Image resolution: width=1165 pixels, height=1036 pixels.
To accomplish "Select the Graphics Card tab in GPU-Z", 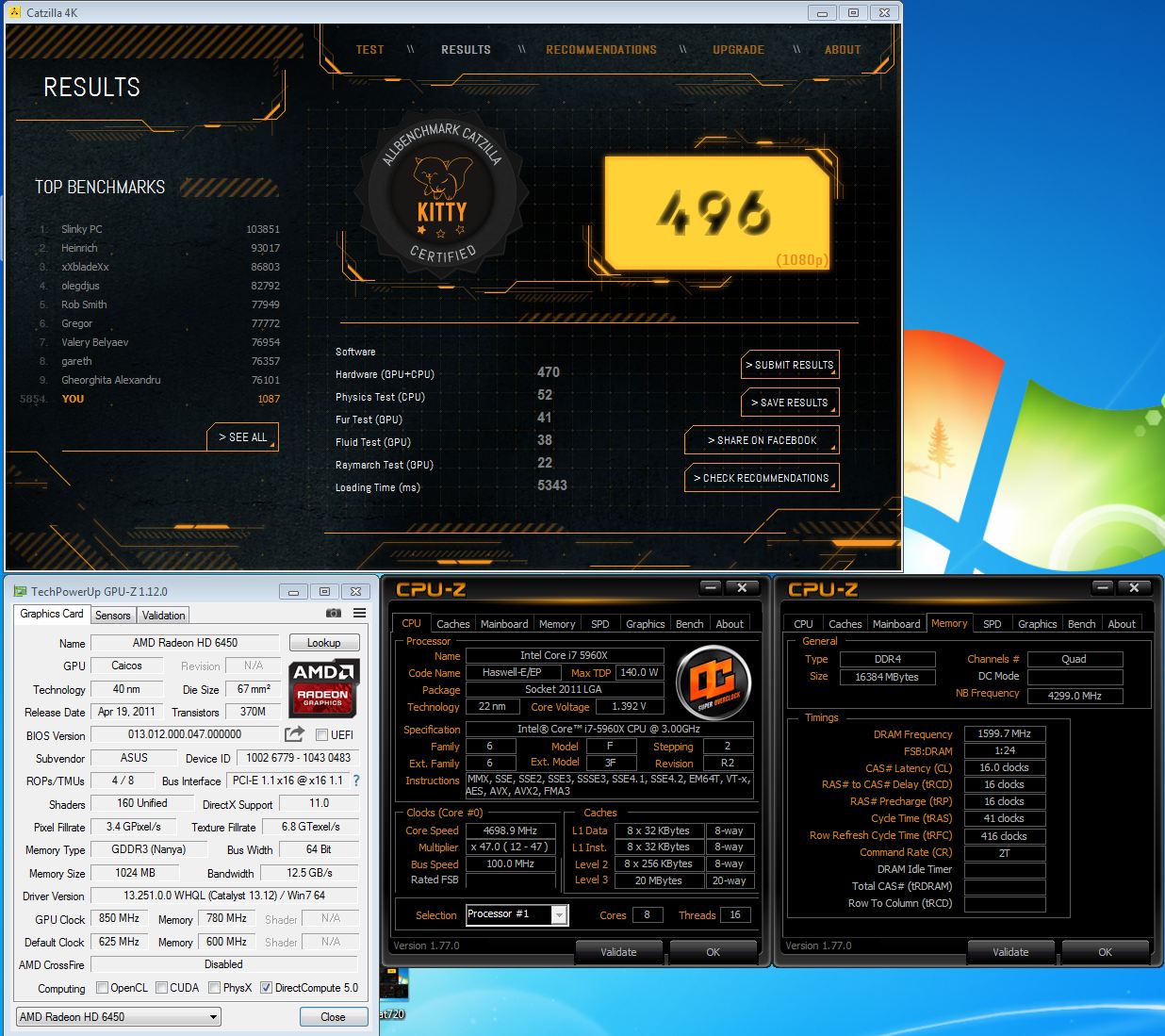I will (x=52, y=614).
